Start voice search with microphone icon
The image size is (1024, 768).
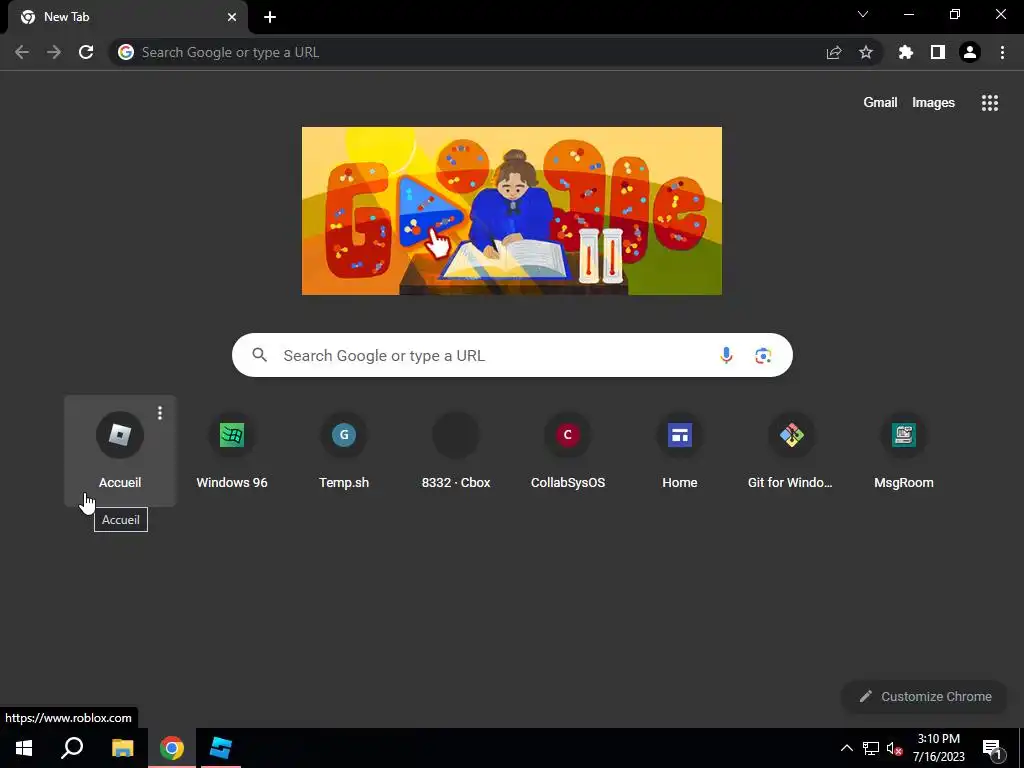(726, 355)
